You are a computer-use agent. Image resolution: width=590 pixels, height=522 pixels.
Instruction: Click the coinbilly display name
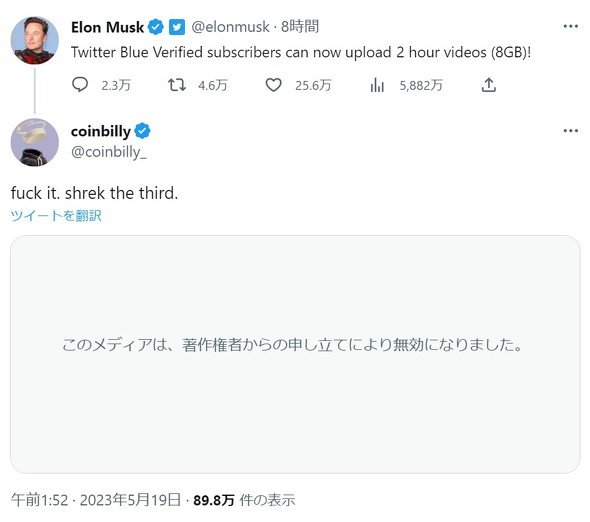pyautogui.click(x=101, y=131)
